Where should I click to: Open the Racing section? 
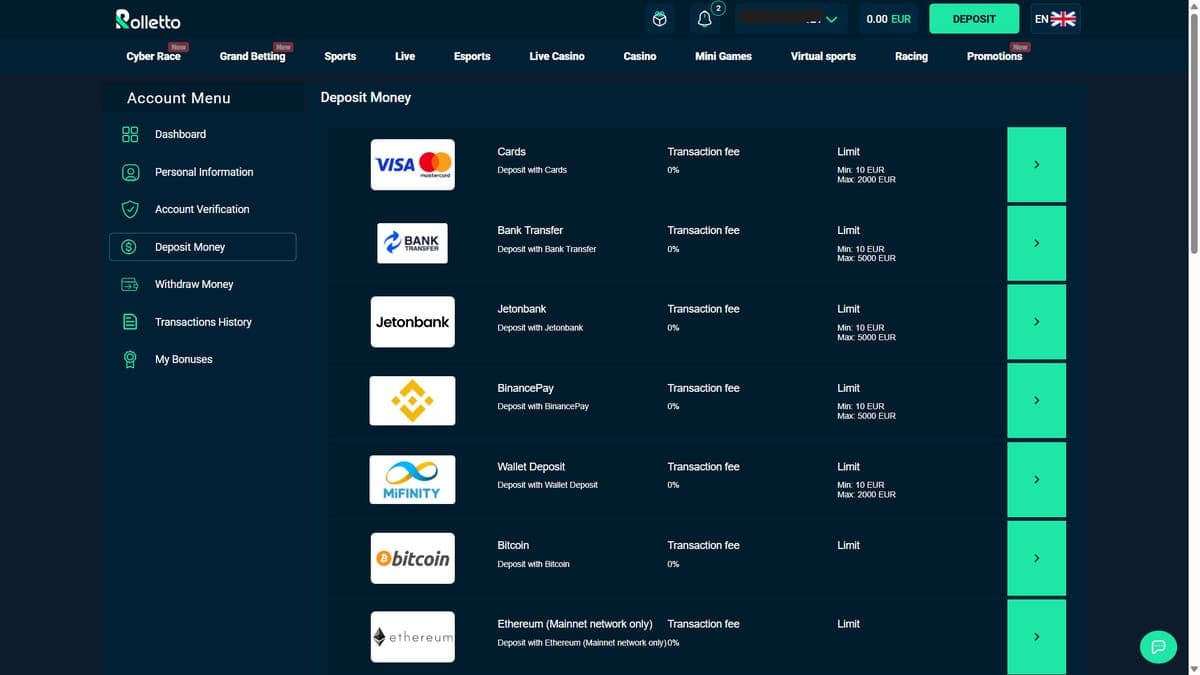pos(911,56)
